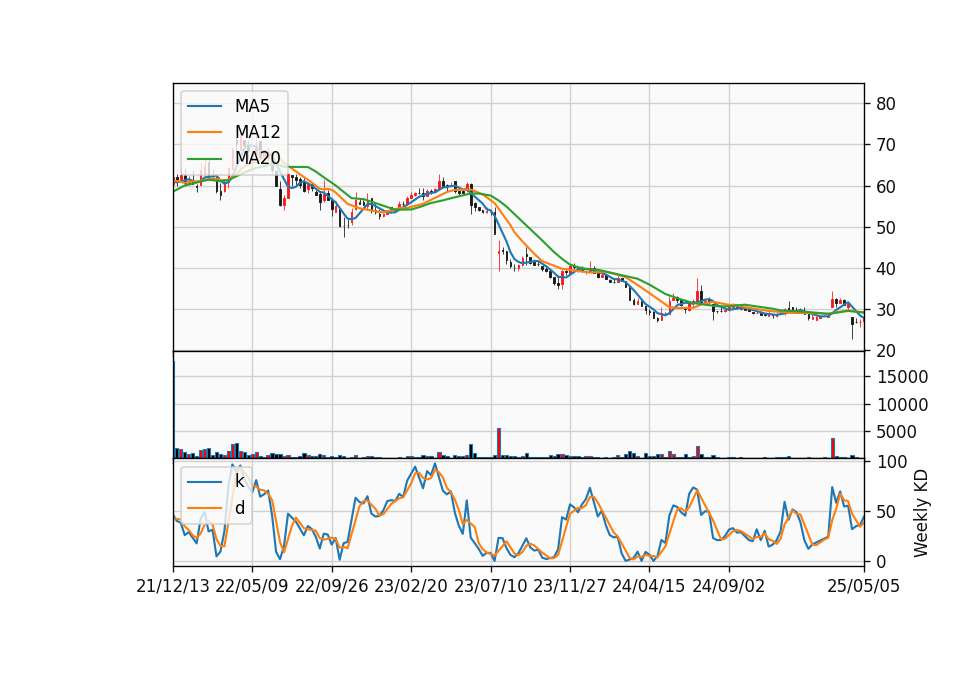The height and width of the screenshot is (690, 960).
Task: Click the 22/05/09 date label
Action: [252, 586]
